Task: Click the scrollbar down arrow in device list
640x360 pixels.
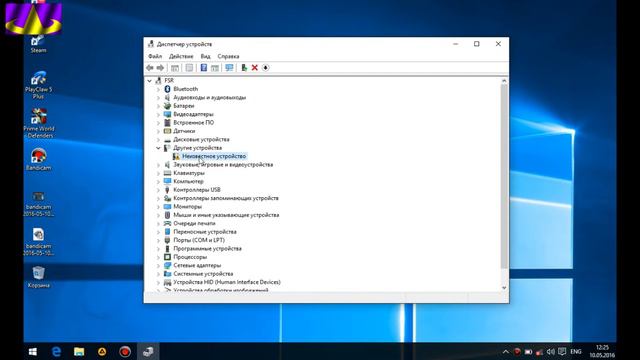Action: coord(504,288)
